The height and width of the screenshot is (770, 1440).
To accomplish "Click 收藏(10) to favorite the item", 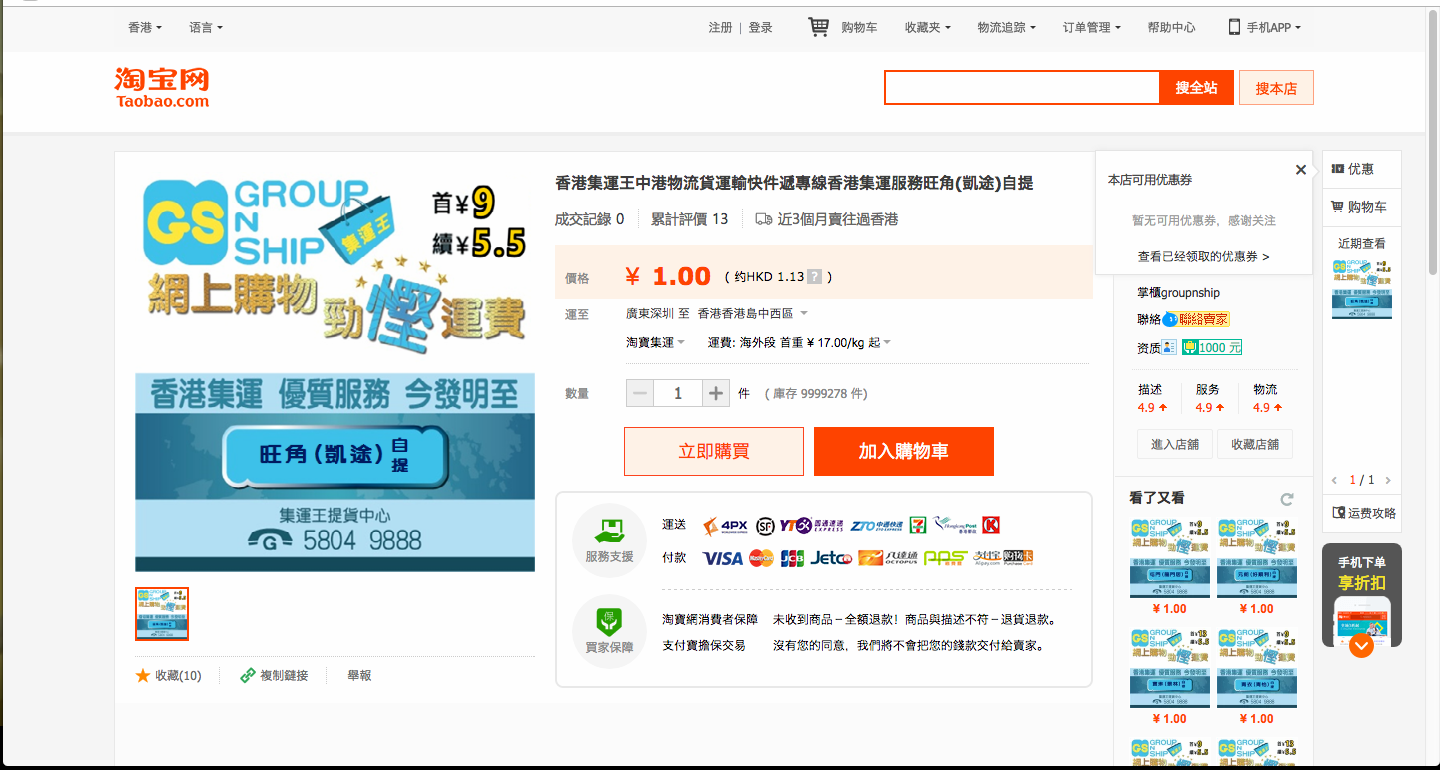I will pyautogui.click(x=169, y=676).
